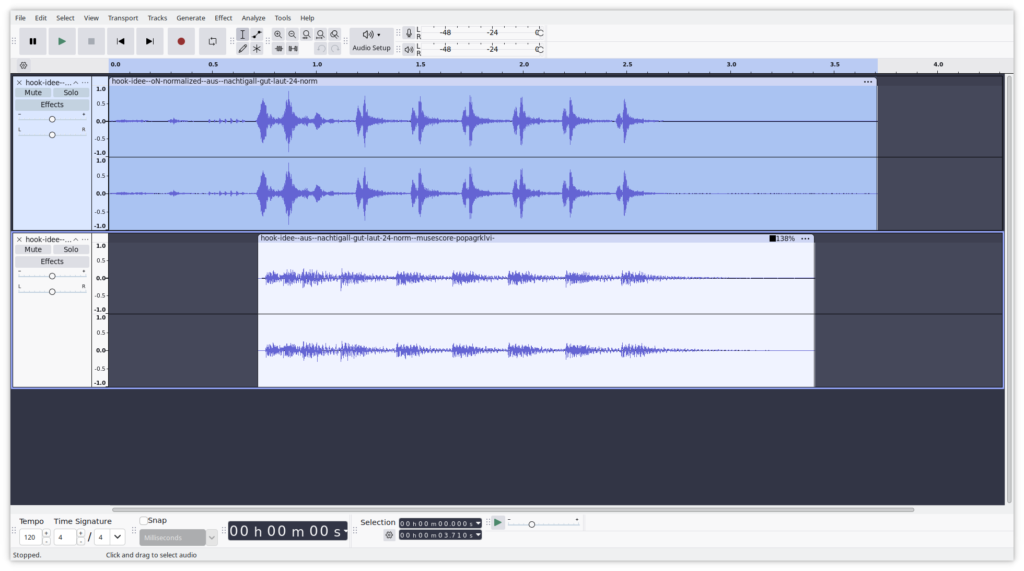Enable the Snap checkbox
1024x571 pixels.
click(x=143, y=521)
